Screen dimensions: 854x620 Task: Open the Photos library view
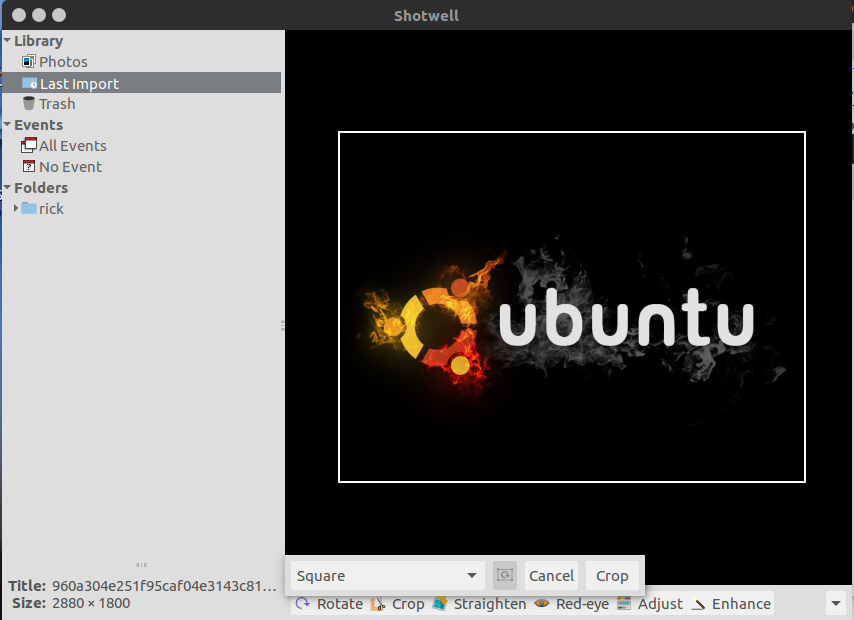coord(61,61)
